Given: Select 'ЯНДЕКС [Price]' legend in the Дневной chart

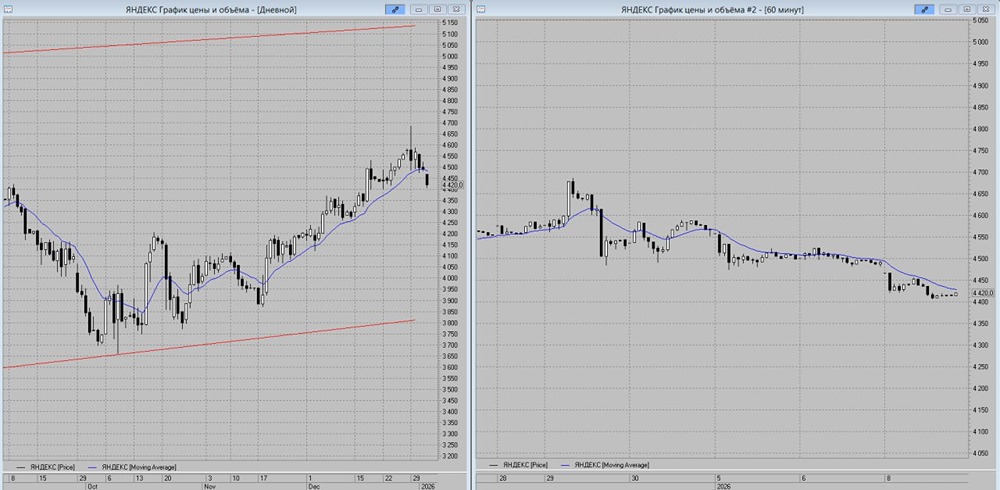Looking at the screenshot, I should [52, 467].
